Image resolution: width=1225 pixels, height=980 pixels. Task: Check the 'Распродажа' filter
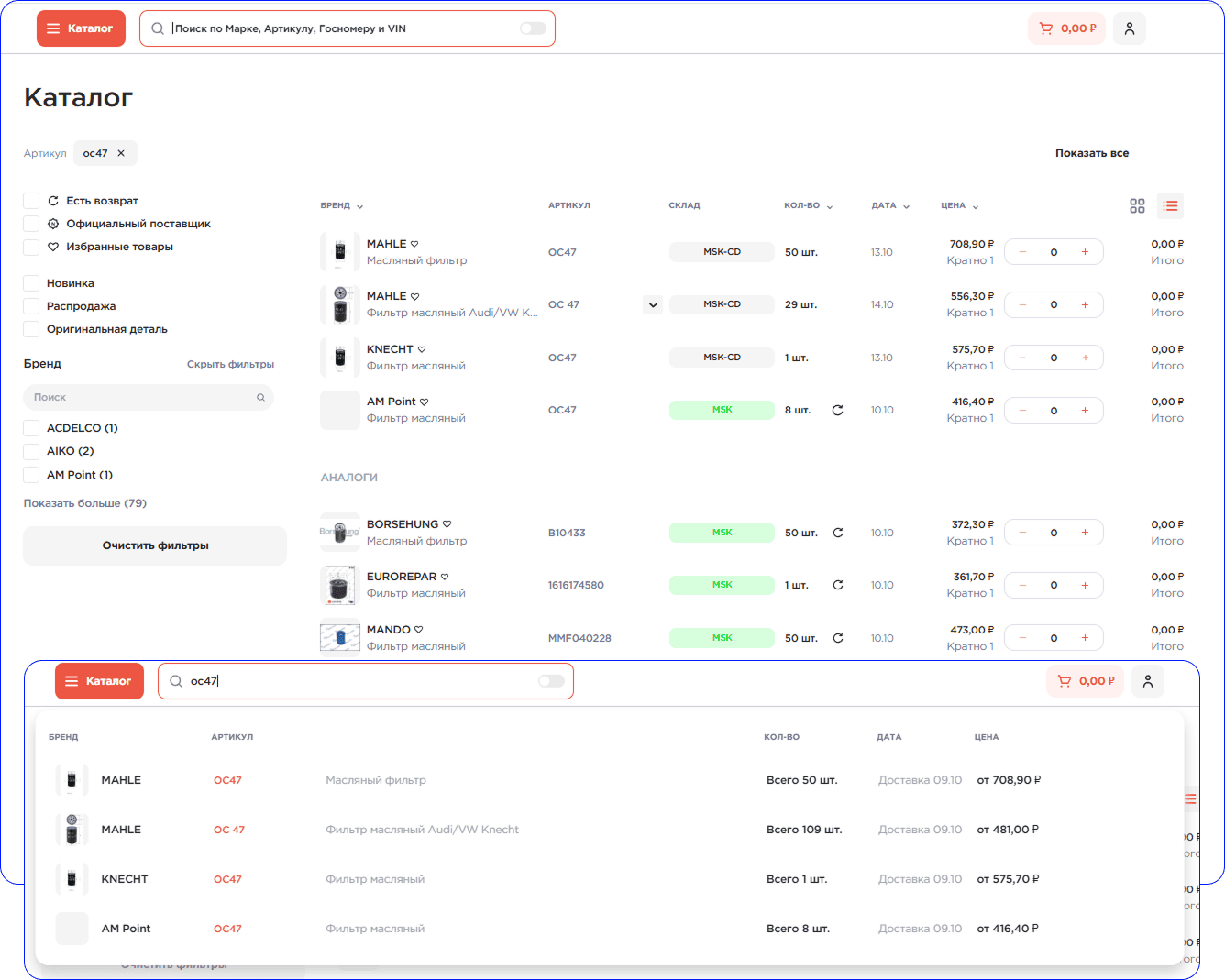[x=31, y=306]
